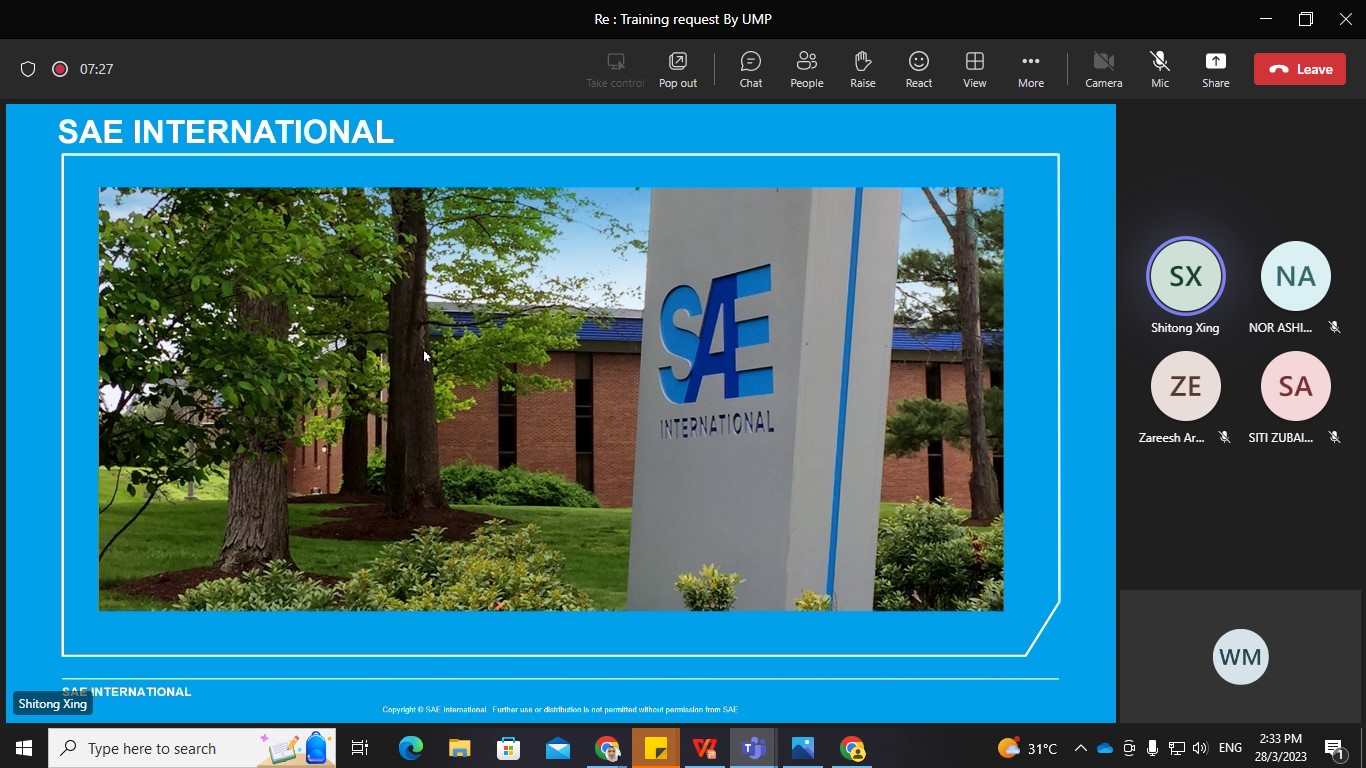Open the Windows Start menu
This screenshot has height=768, width=1366.
pyautogui.click(x=24, y=748)
